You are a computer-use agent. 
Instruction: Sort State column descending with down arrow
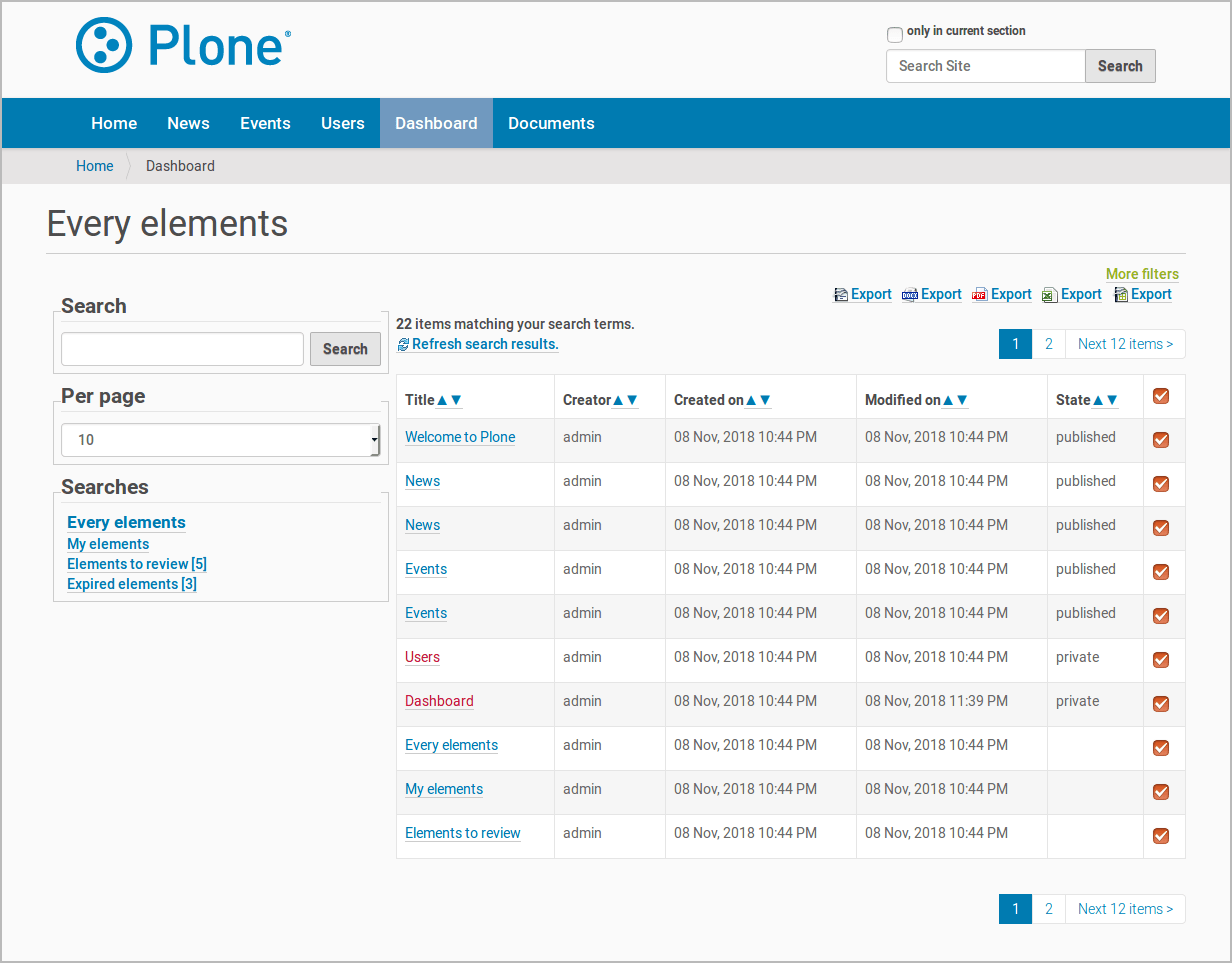tap(1111, 400)
